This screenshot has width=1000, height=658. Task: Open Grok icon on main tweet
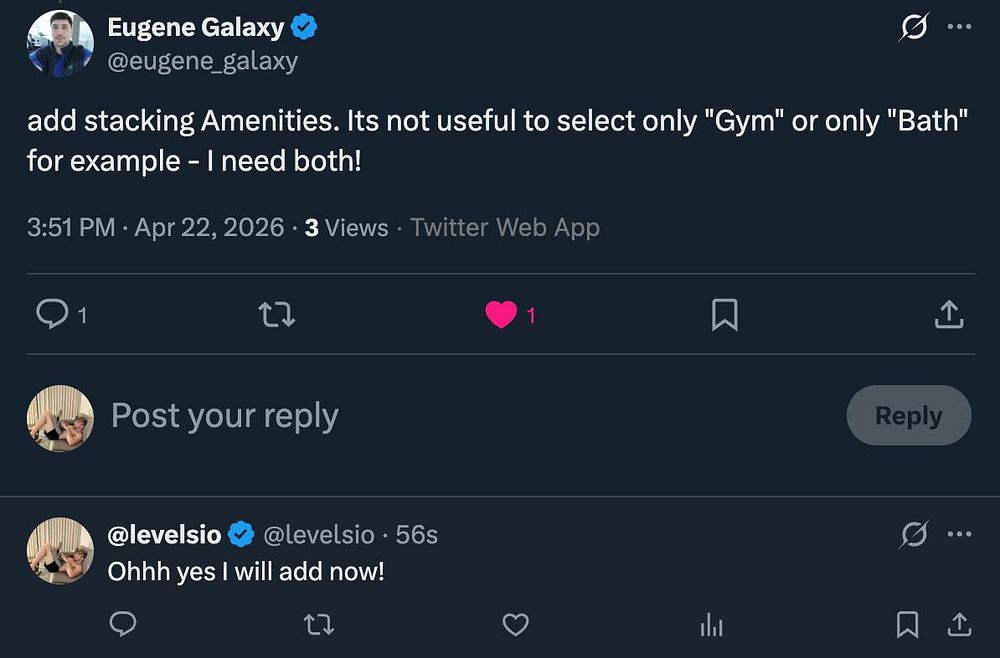[x=913, y=28]
